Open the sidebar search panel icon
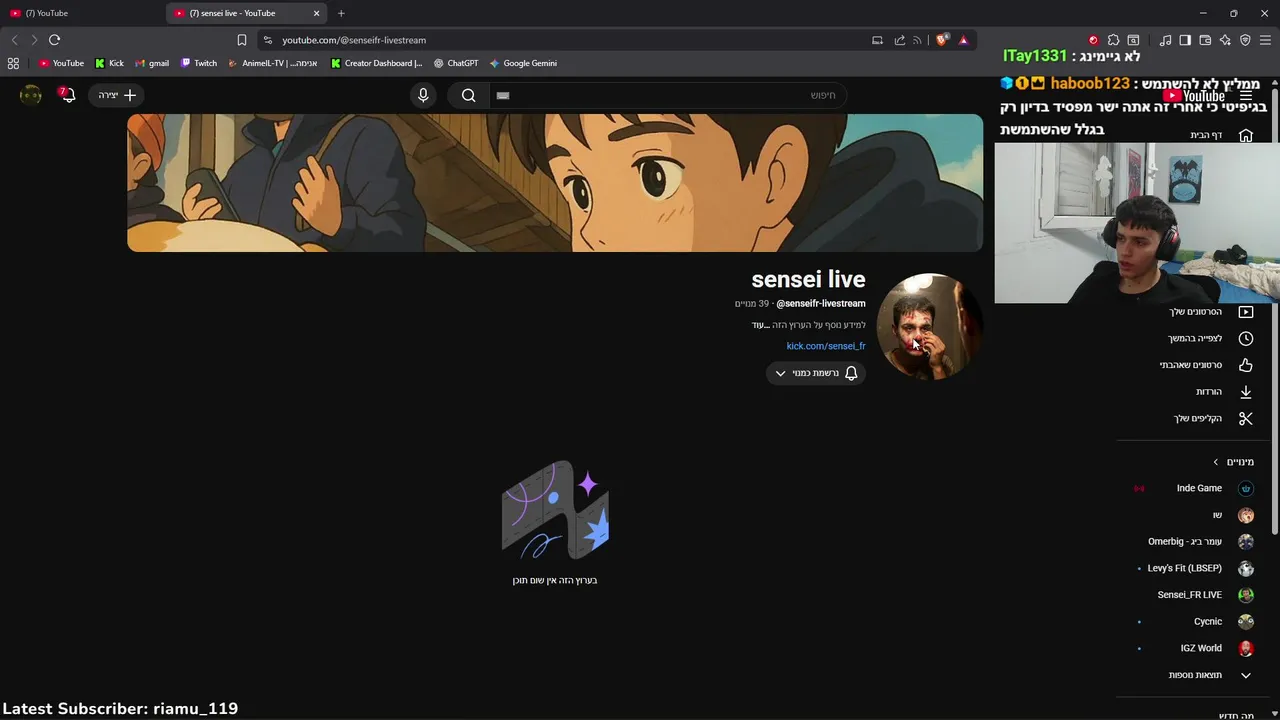The width and height of the screenshot is (1280, 720). click(x=1133, y=40)
